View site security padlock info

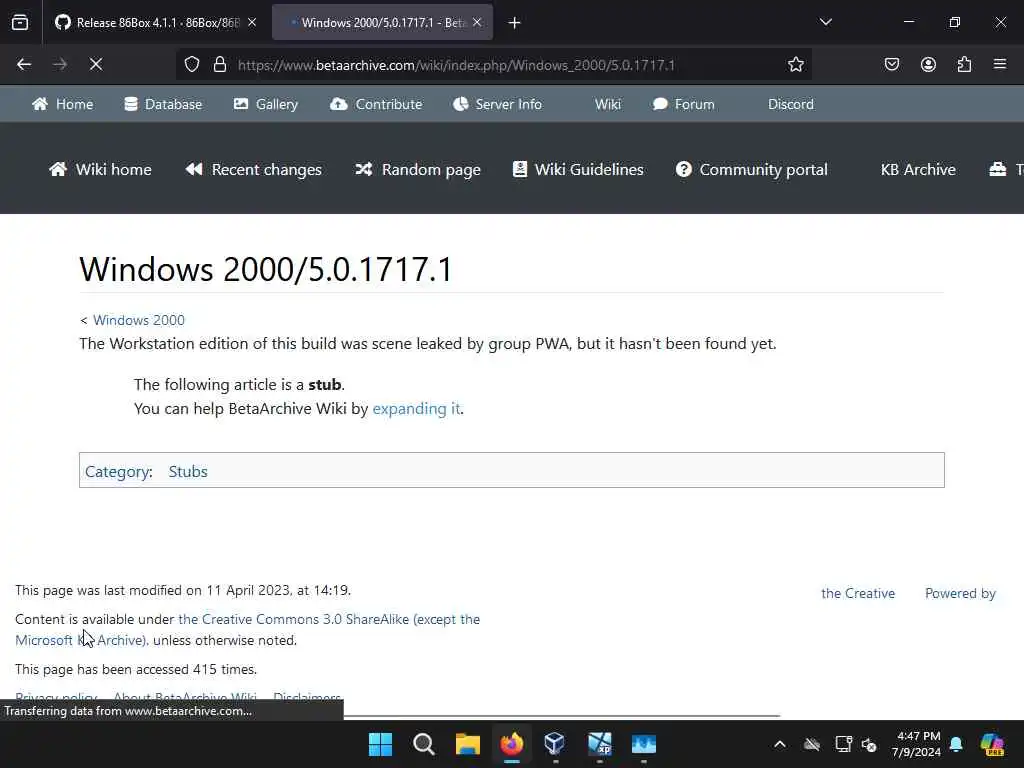point(220,65)
